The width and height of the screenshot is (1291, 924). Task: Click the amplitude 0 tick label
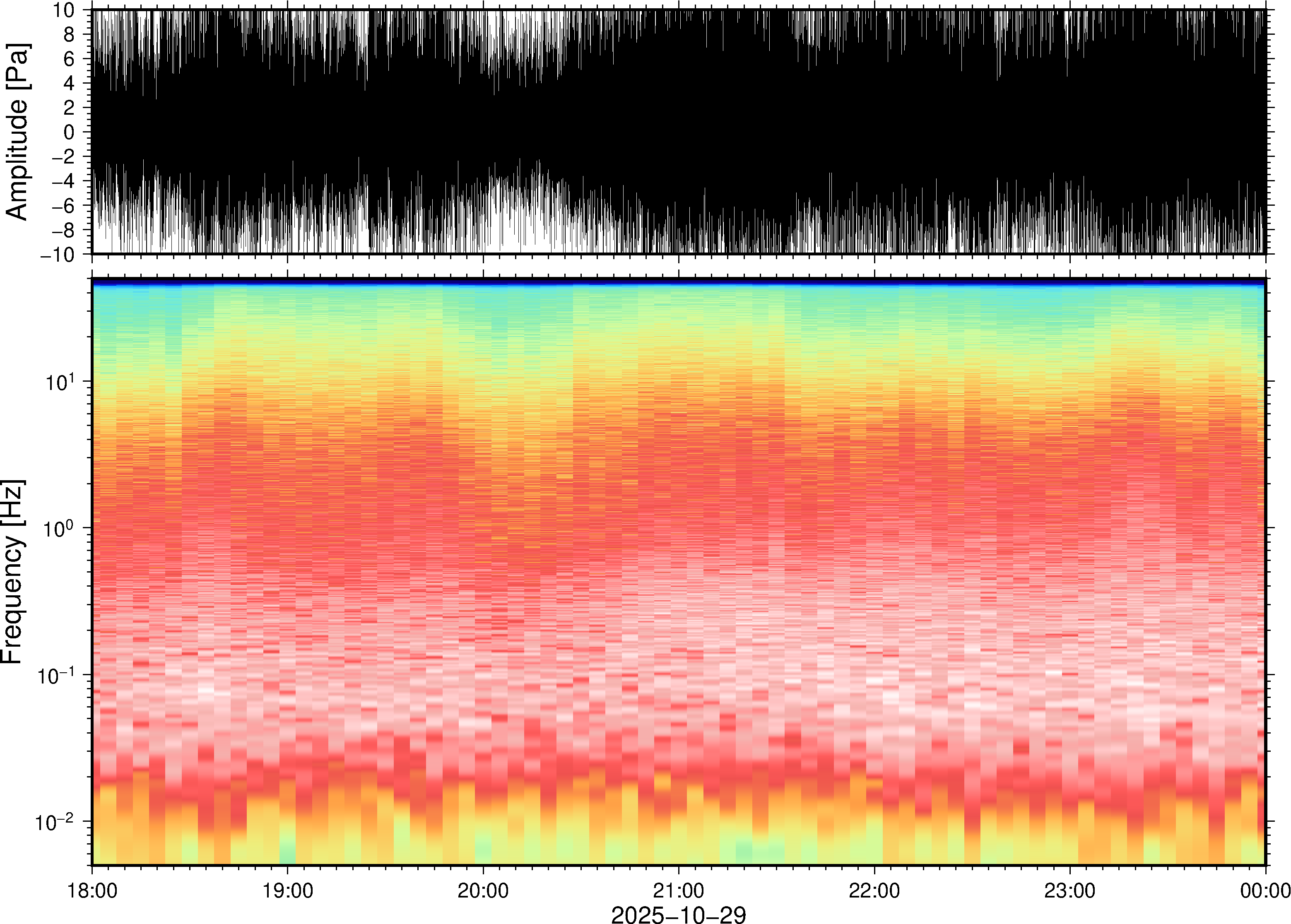coord(70,132)
